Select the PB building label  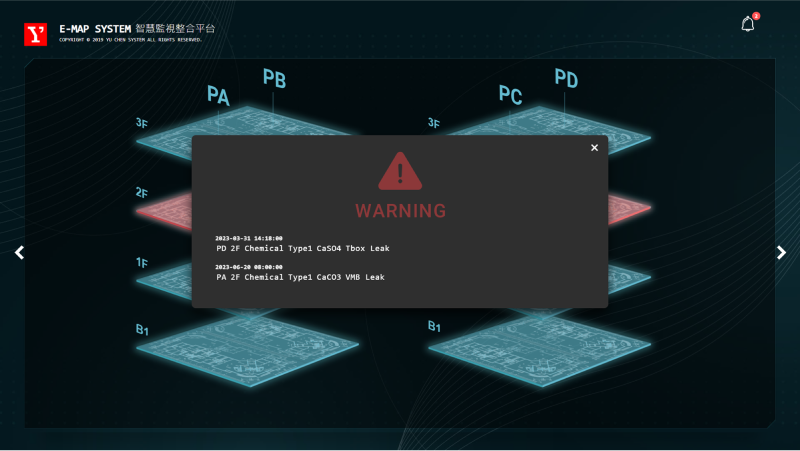pyautogui.click(x=274, y=78)
